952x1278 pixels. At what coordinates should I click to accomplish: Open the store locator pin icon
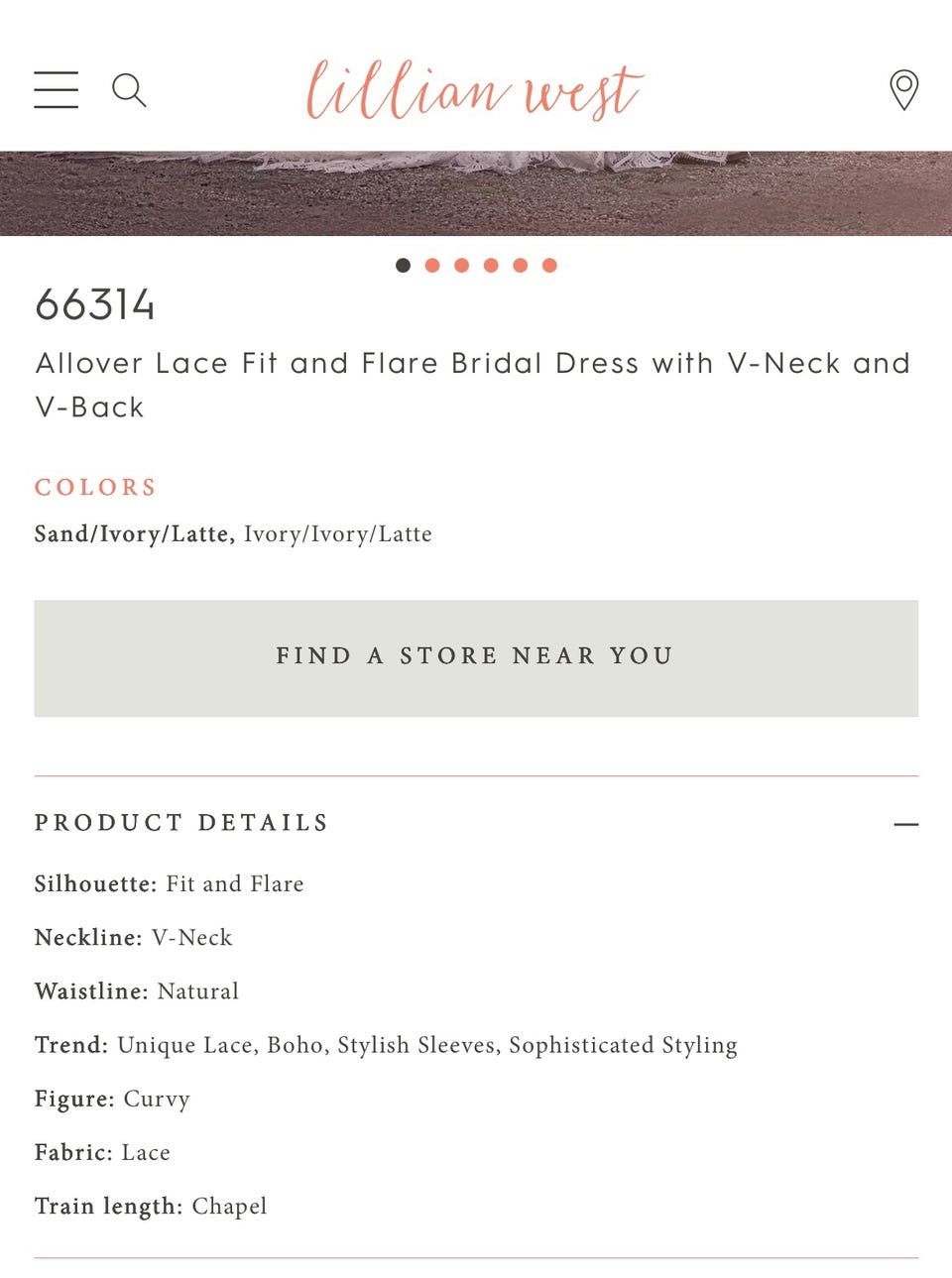903,90
